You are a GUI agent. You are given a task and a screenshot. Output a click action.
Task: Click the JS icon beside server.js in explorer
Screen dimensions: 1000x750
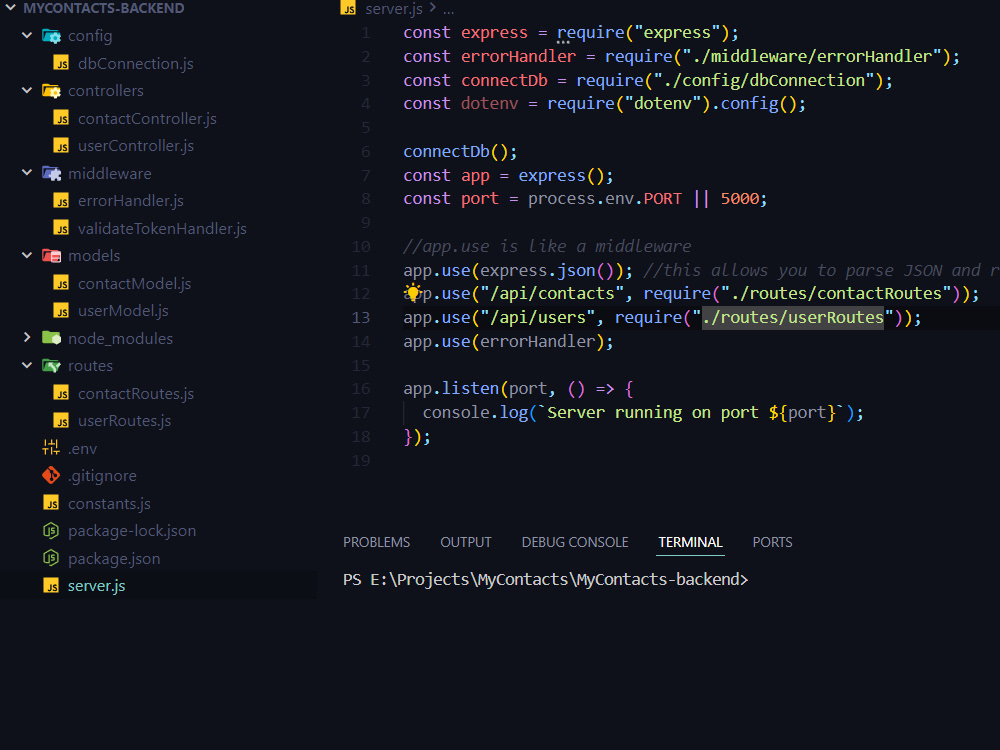(x=51, y=585)
